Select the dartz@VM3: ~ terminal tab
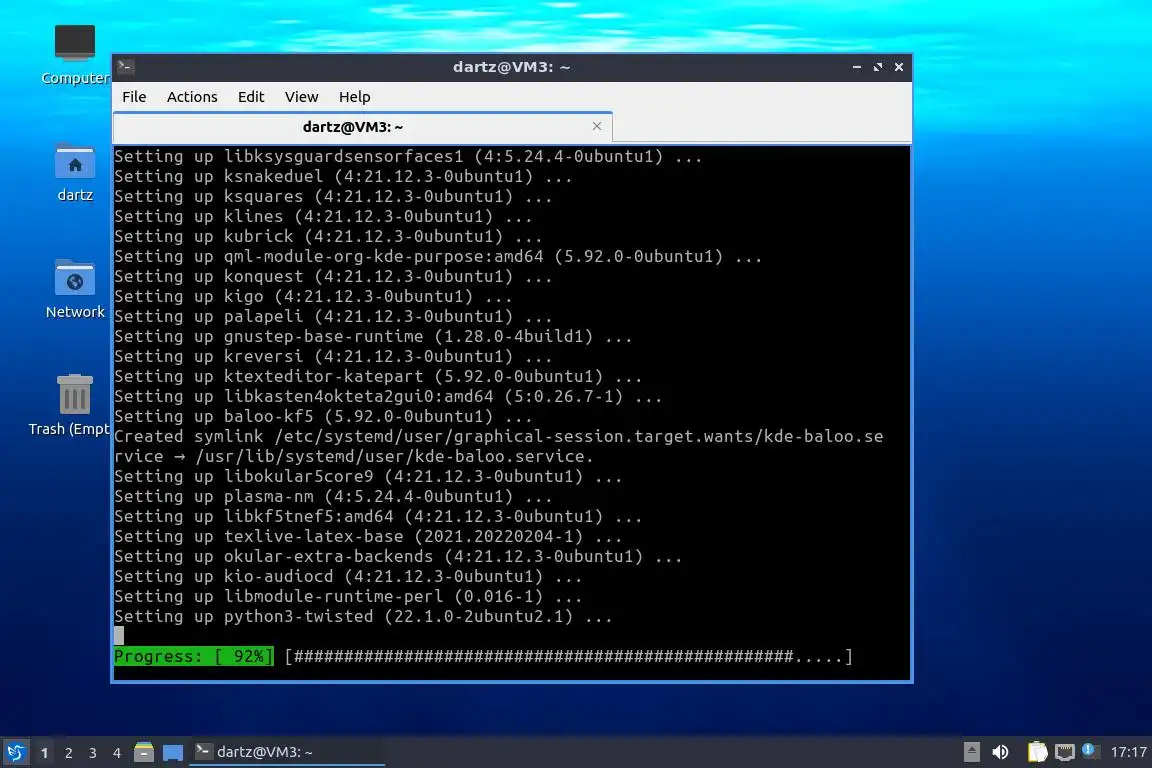1152x768 pixels. pyautogui.click(x=353, y=127)
